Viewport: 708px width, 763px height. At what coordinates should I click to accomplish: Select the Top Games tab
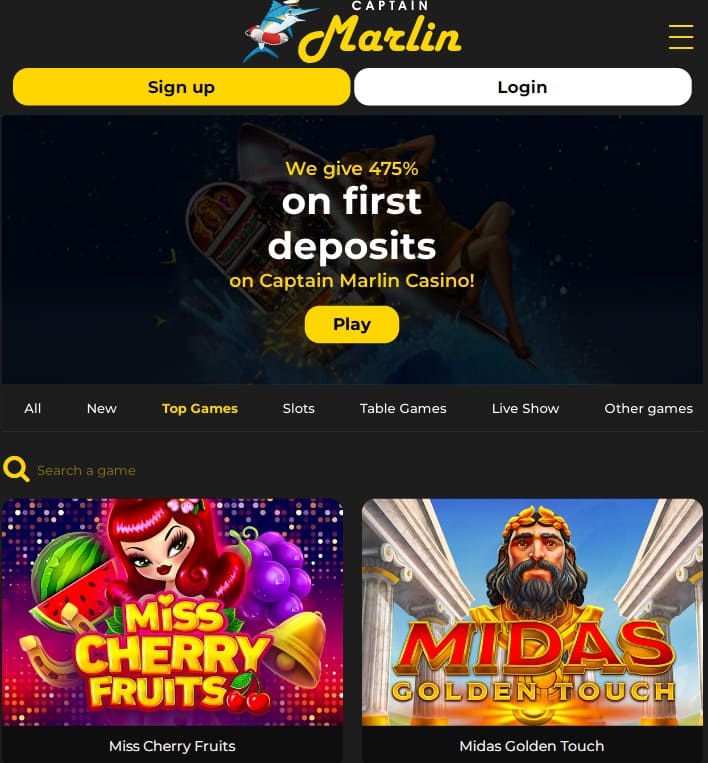(x=200, y=408)
